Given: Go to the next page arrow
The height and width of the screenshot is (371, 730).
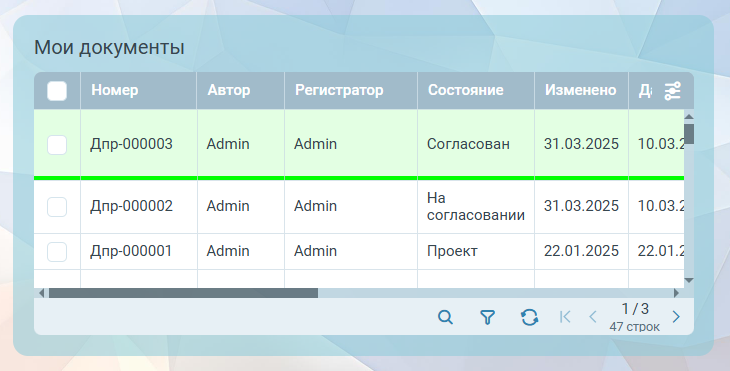Looking at the screenshot, I should [676, 317].
